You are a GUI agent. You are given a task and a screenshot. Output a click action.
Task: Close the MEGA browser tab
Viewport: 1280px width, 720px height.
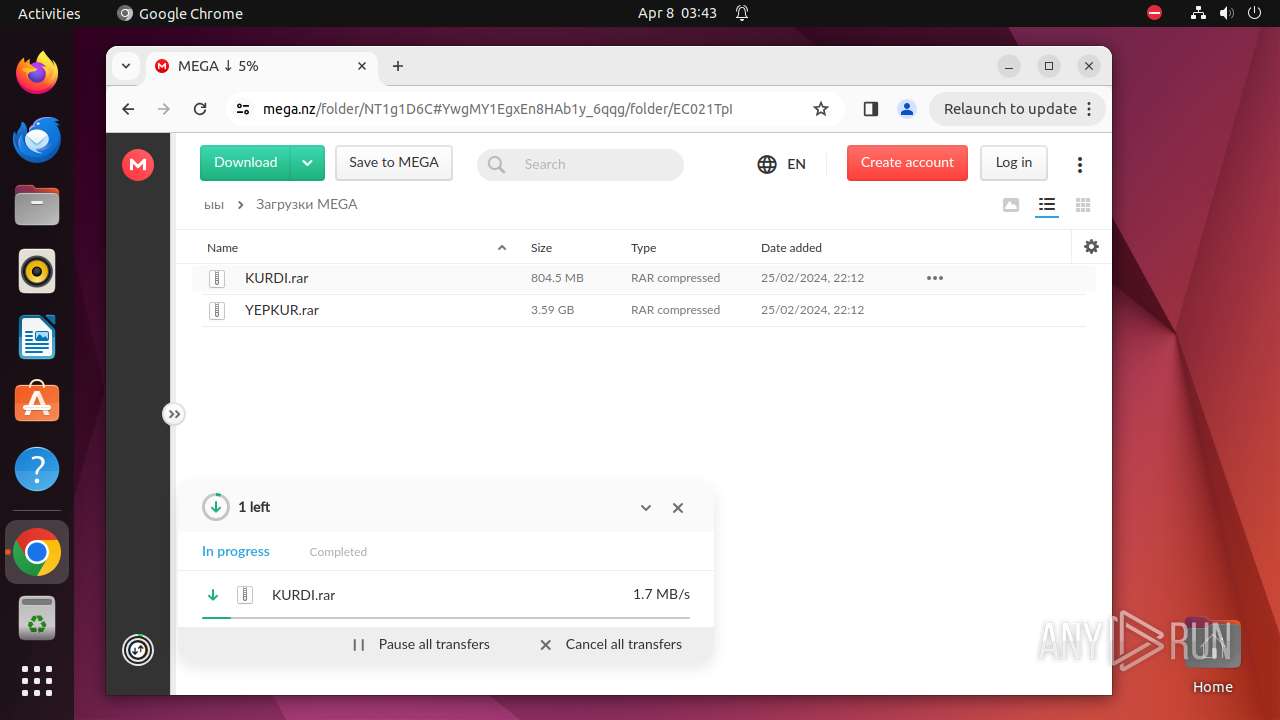362,66
